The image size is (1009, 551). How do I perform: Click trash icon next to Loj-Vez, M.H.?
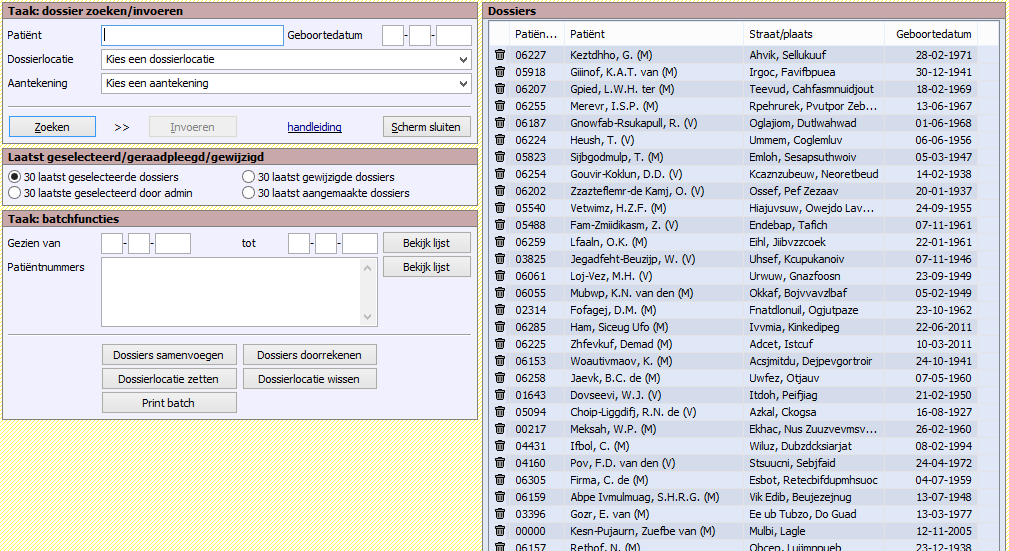pyautogui.click(x=500, y=276)
